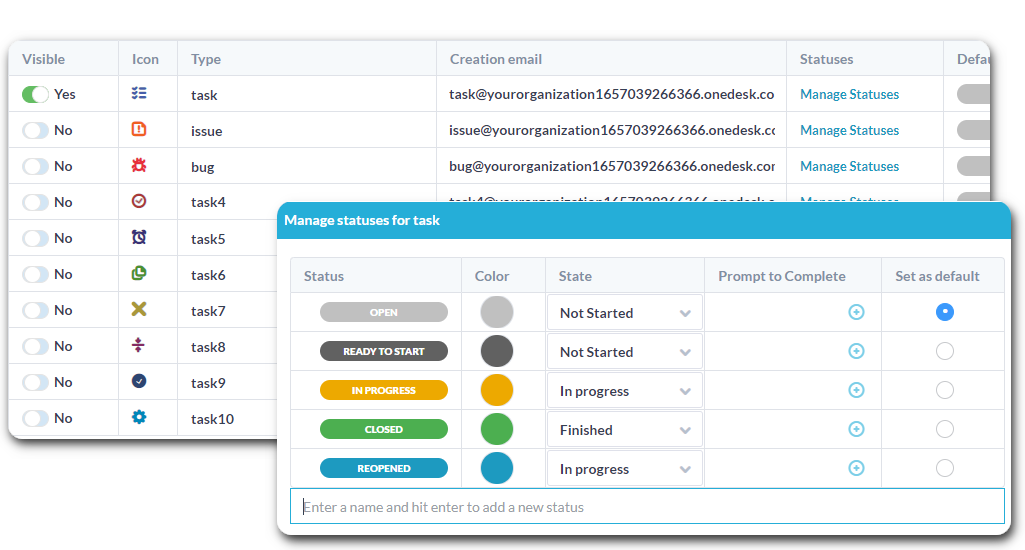Open state dropdown for OPEN status
The image size is (1025, 550).
pyautogui.click(x=624, y=313)
